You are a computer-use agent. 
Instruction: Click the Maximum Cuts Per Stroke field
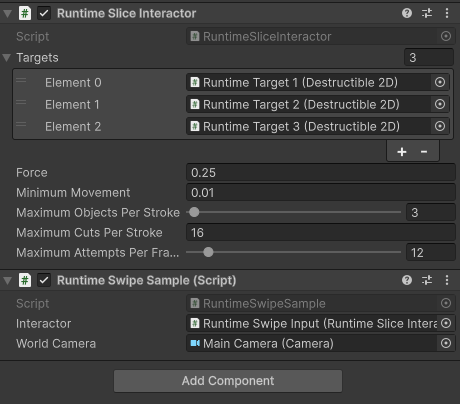(321, 232)
